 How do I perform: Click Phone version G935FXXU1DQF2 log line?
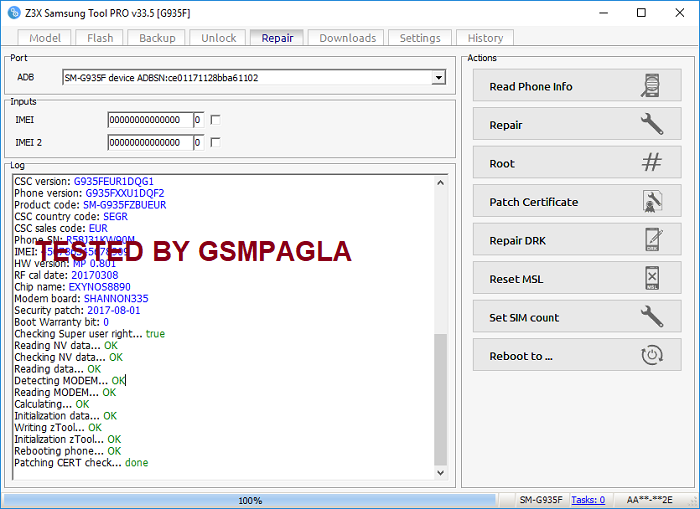point(89,193)
